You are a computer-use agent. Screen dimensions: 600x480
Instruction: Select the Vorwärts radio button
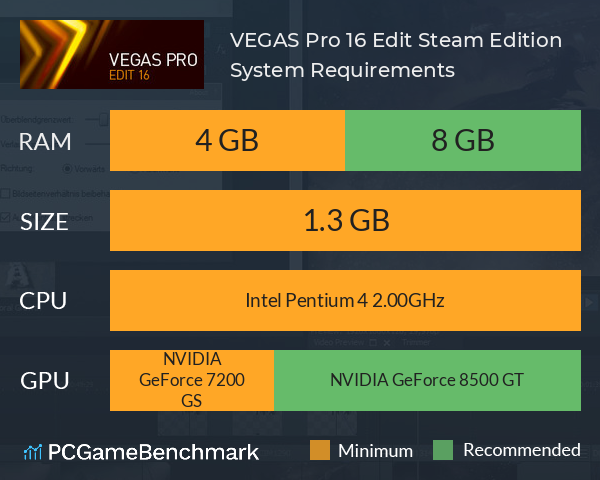pos(67,169)
